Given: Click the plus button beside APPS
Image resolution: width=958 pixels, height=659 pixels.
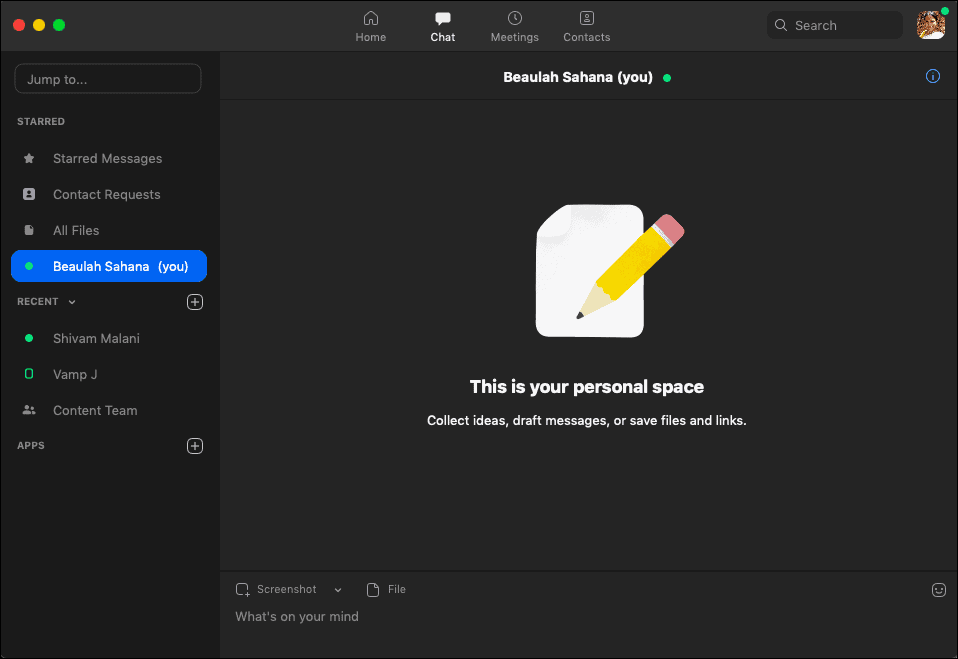Looking at the screenshot, I should coord(195,446).
